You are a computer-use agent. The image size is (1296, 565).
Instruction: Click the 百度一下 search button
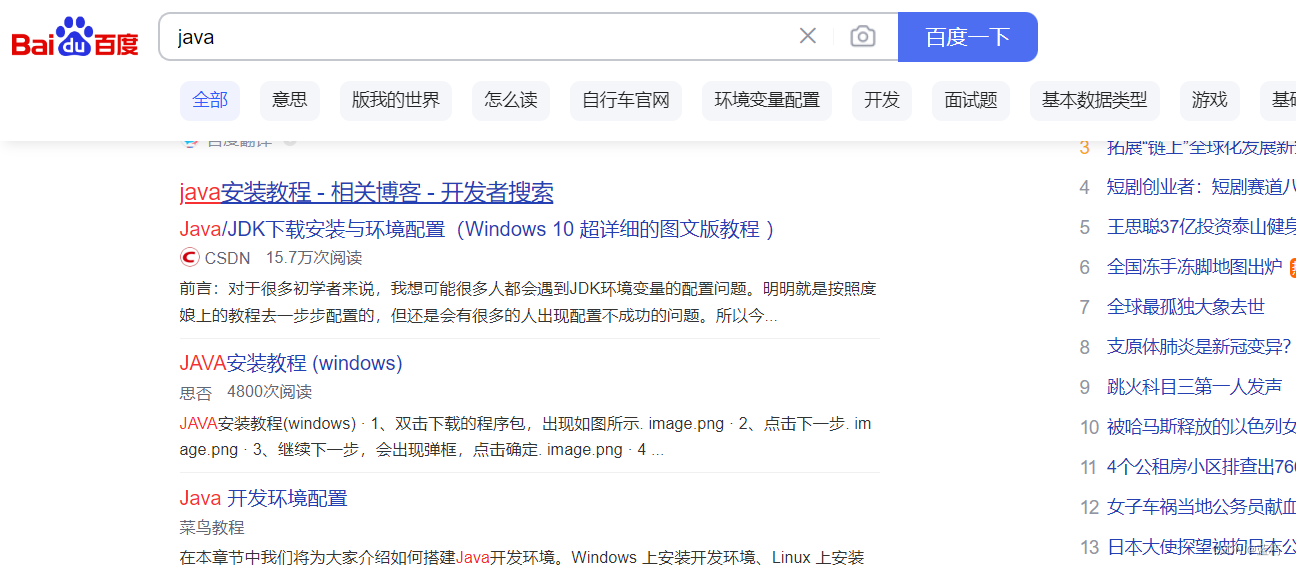point(968,37)
